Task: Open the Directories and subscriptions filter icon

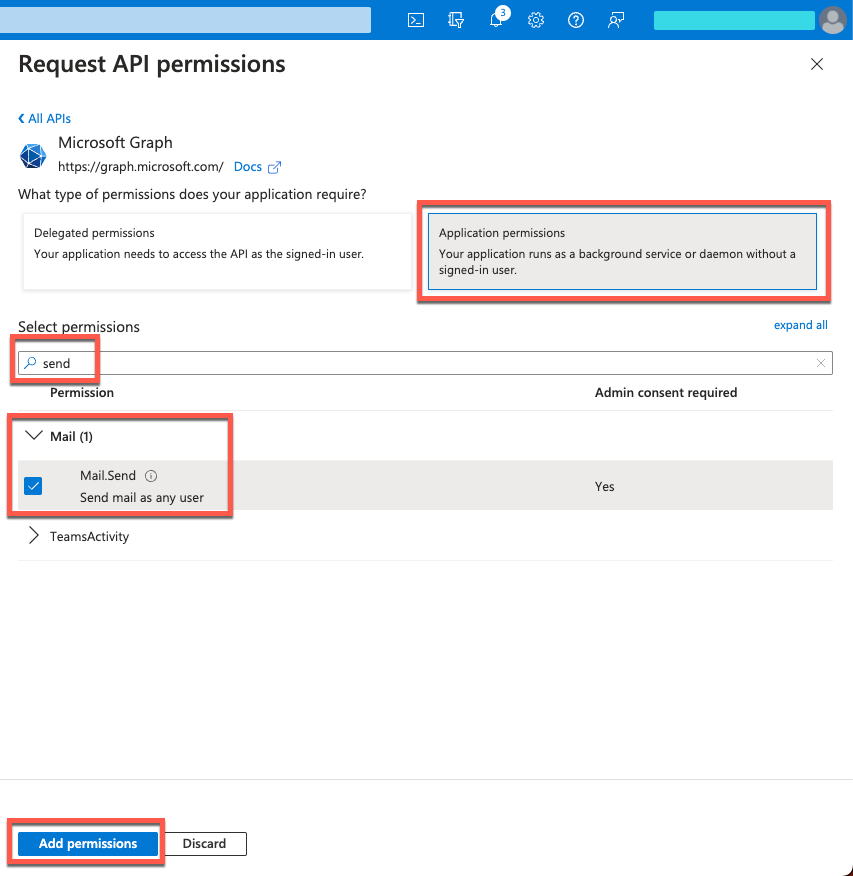Action: (455, 19)
